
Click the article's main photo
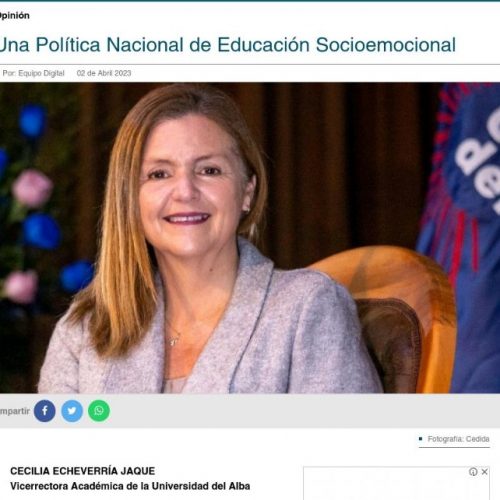[250, 238]
